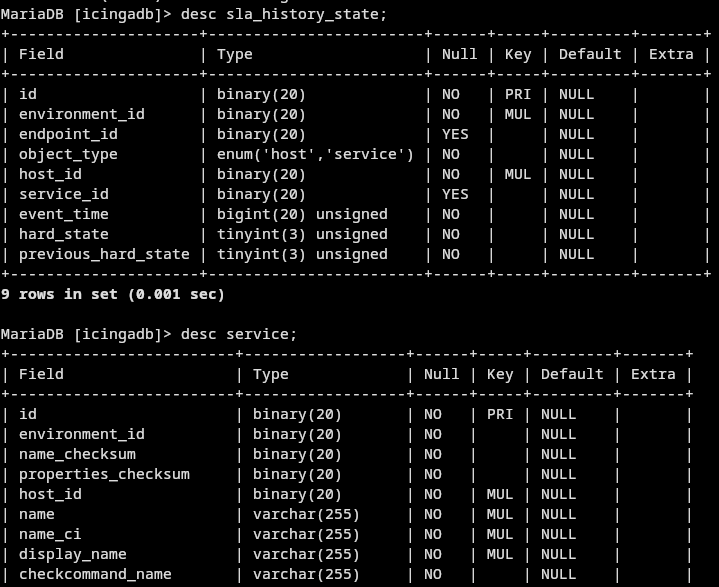Click the enum('host','service') type value
Screen dimensions: 719x587
click(x=315, y=154)
